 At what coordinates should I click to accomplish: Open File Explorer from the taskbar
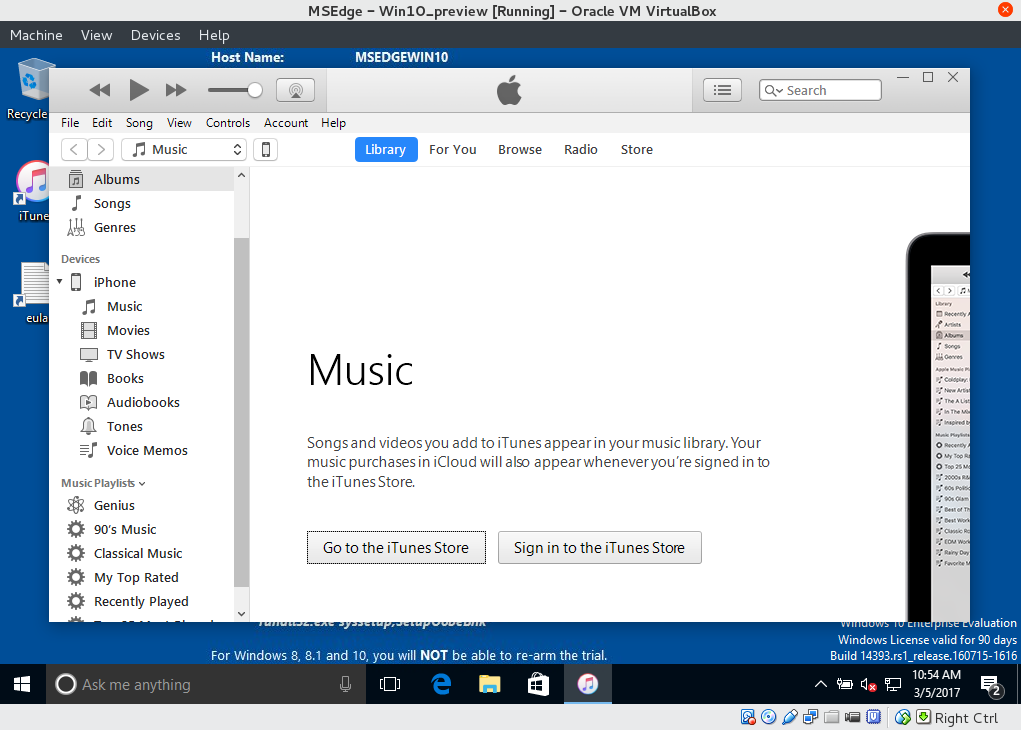(490, 684)
